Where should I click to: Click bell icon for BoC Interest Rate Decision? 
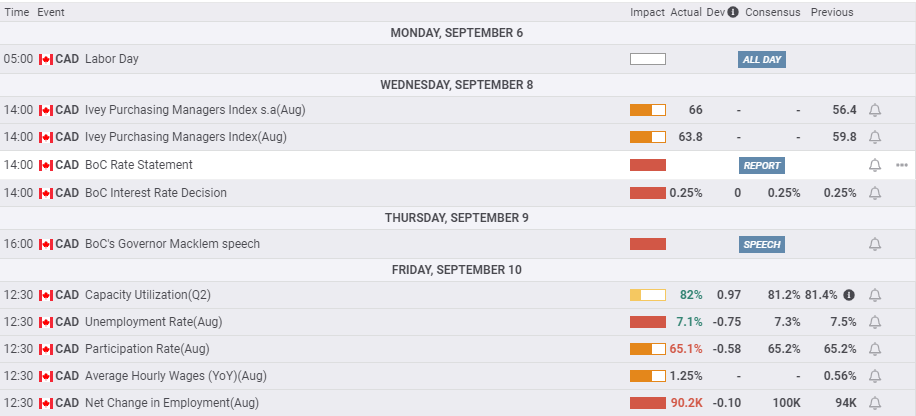(x=875, y=193)
